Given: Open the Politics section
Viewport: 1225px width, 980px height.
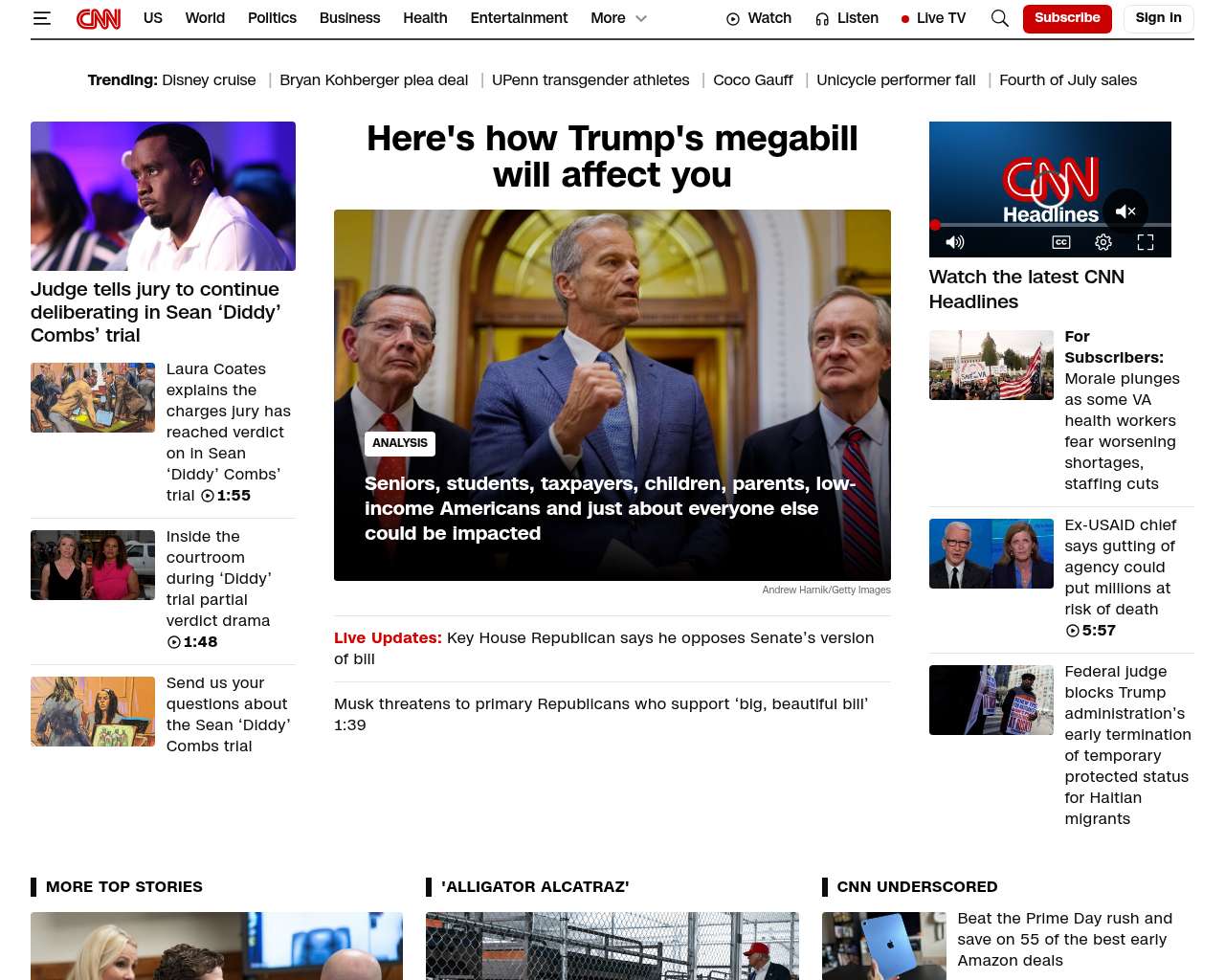Looking at the screenshot, I should pyautogui.click(x=272, y=18).
